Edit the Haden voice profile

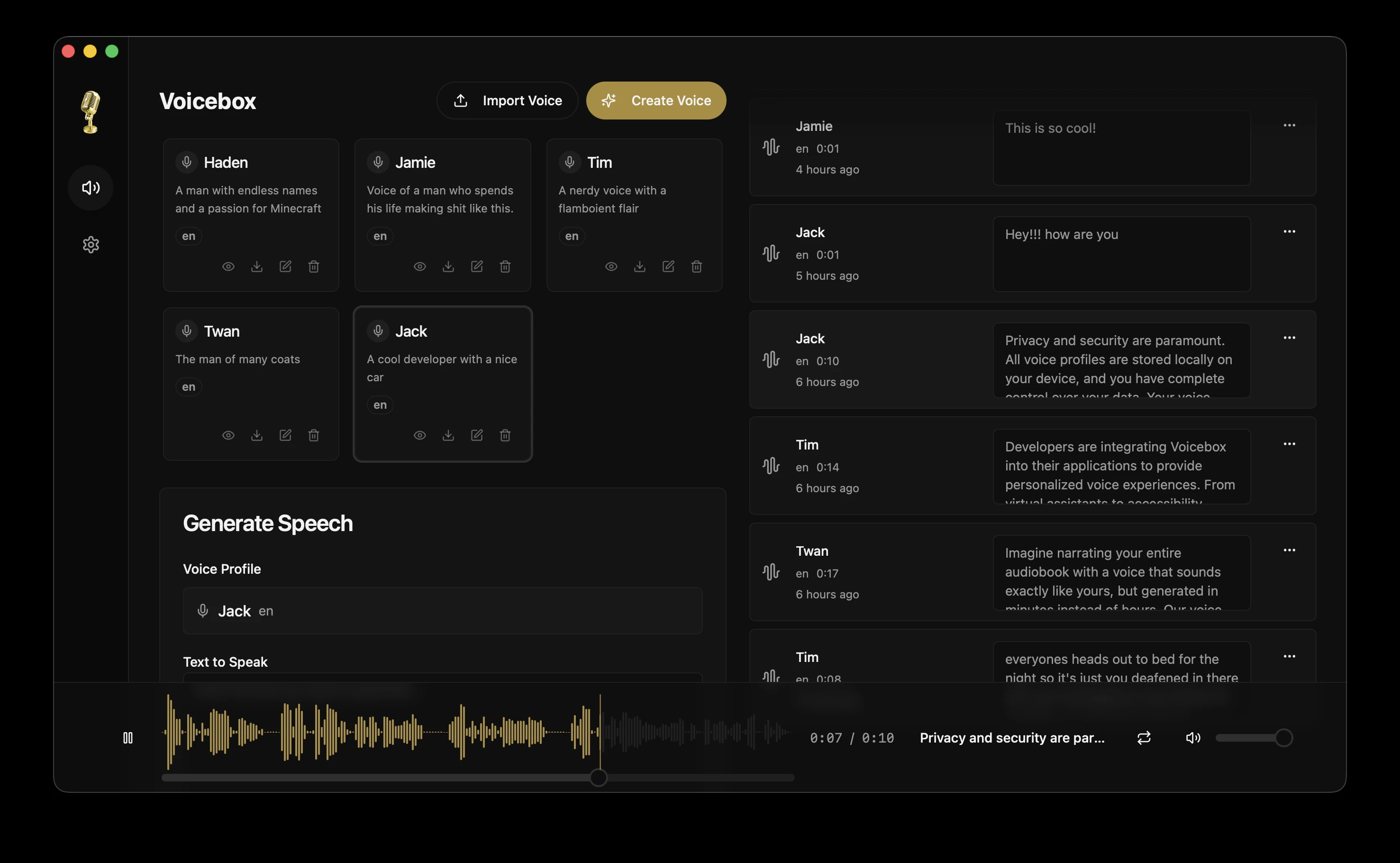pos(285,267)
